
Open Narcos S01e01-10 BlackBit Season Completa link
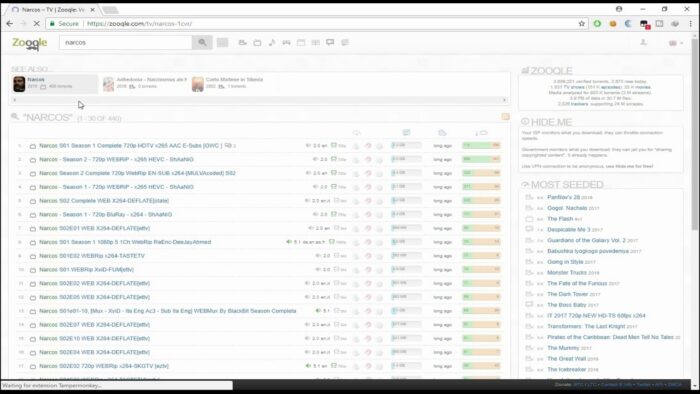(x=167, y=311)
